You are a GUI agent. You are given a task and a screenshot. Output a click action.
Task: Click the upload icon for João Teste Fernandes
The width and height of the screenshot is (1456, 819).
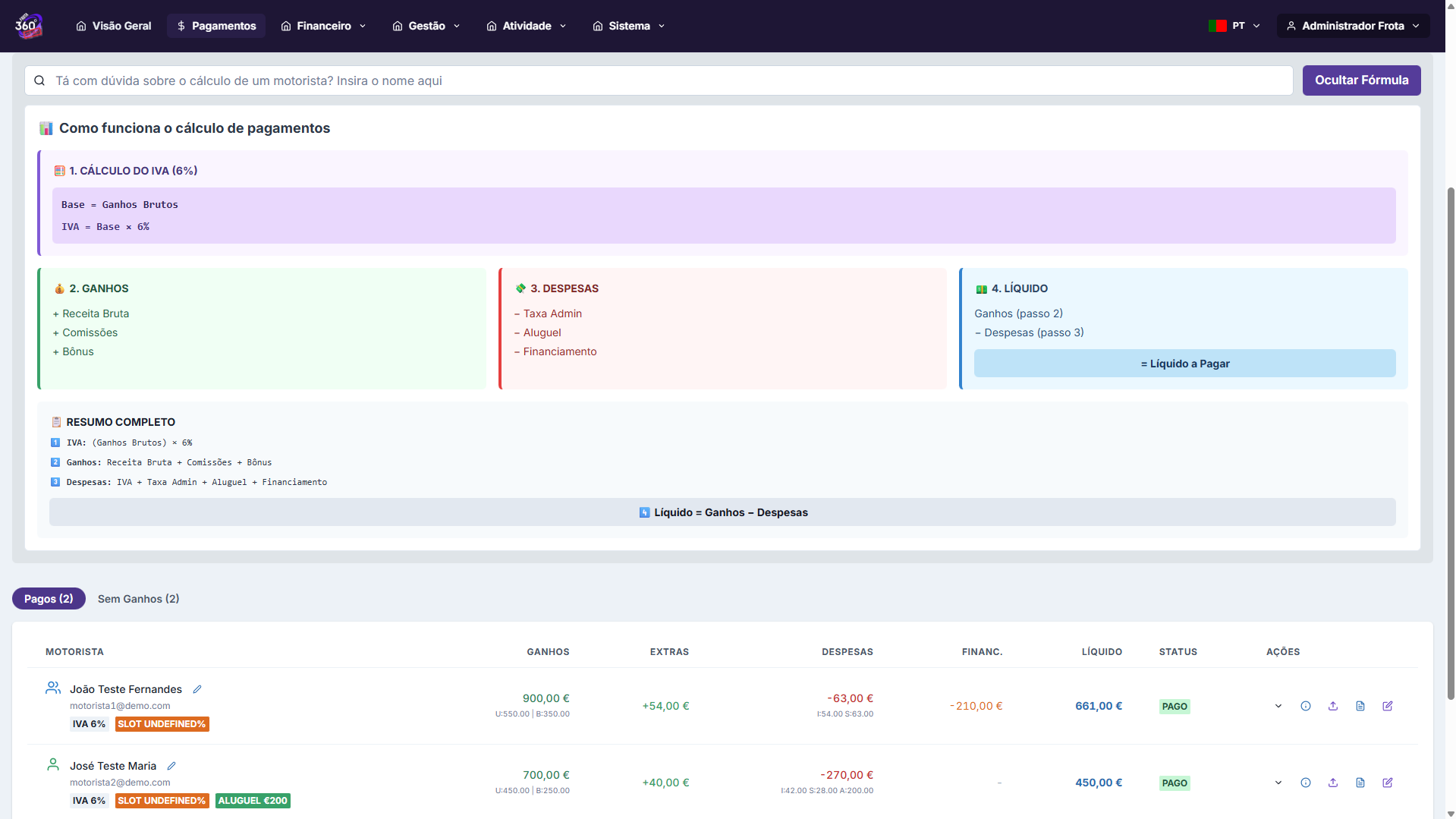[x=1332, y=706]
